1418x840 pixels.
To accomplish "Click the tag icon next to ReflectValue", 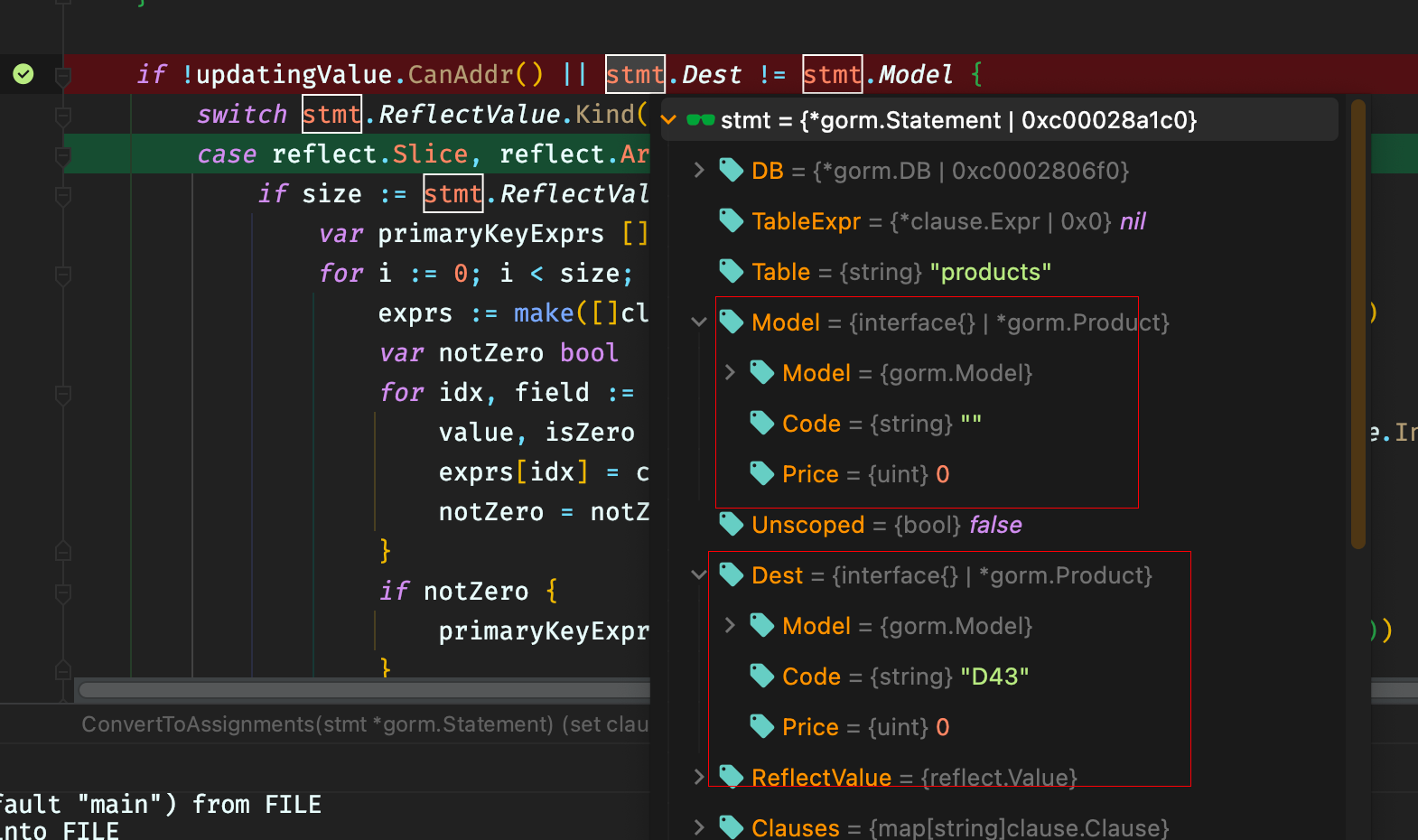I will coord(731,777).
